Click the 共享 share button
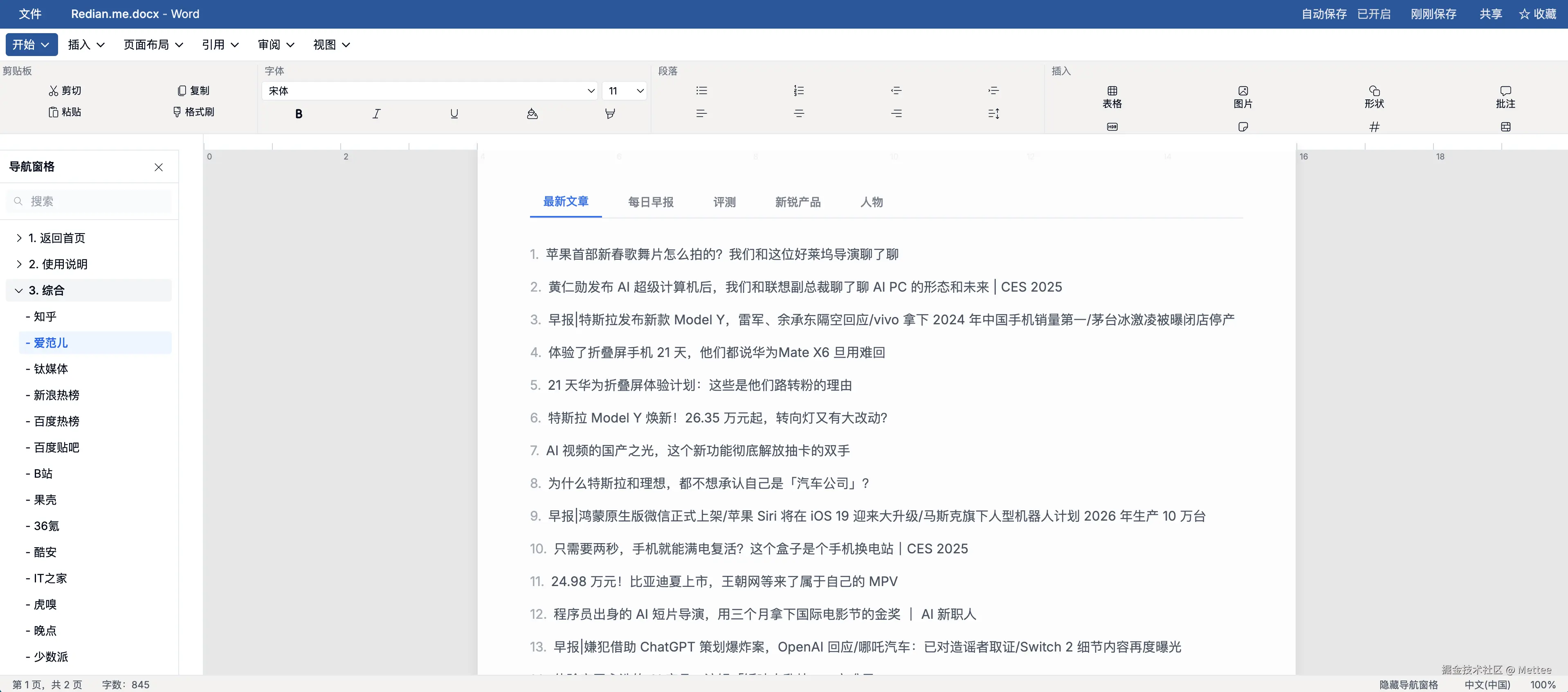 [x=1490, y=13]
